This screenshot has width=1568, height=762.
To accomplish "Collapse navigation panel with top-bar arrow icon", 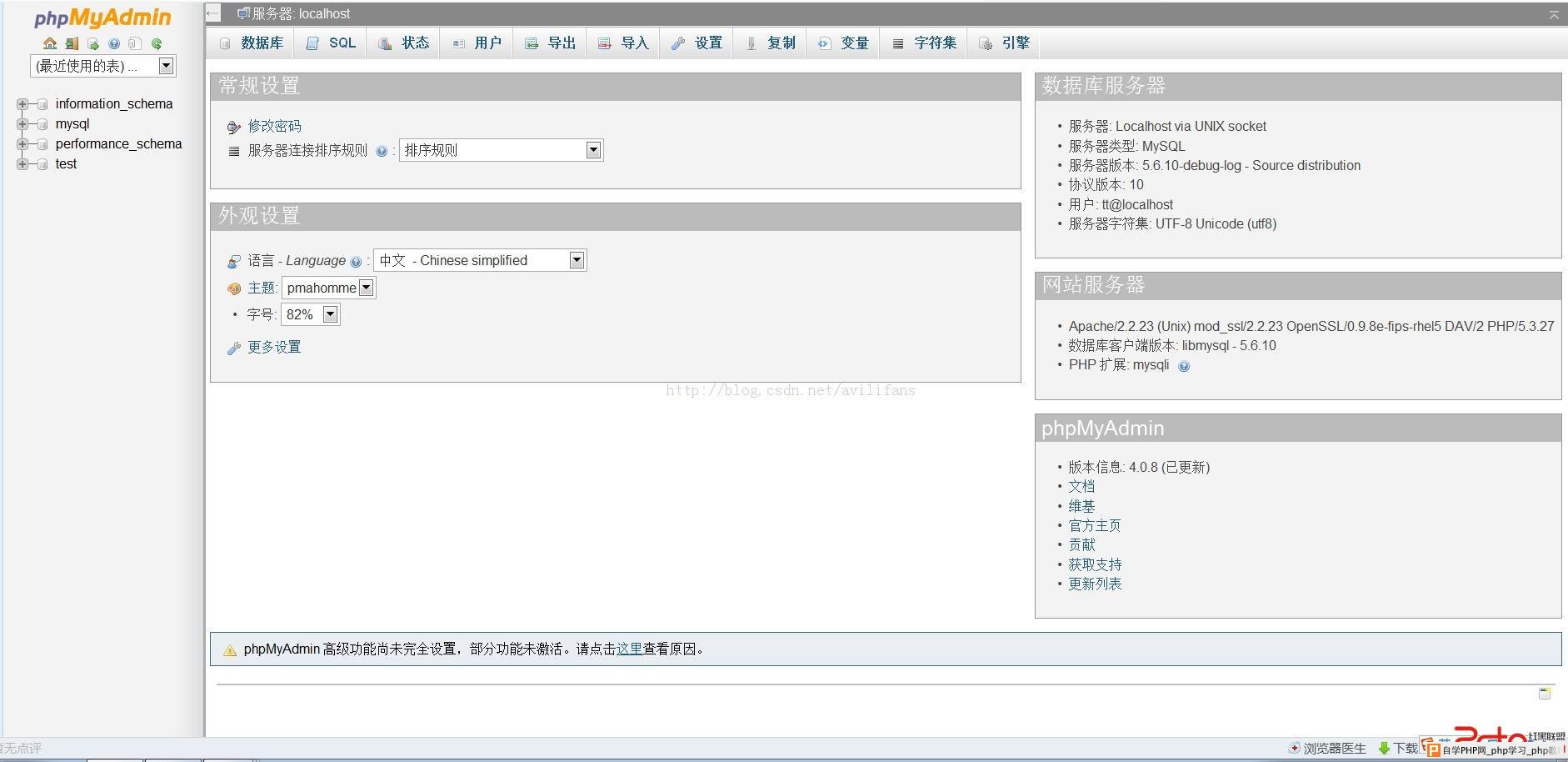I will (x=213, y=13).
